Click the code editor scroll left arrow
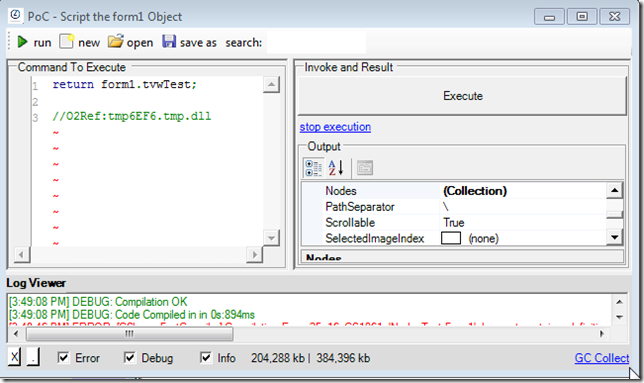 21,255
